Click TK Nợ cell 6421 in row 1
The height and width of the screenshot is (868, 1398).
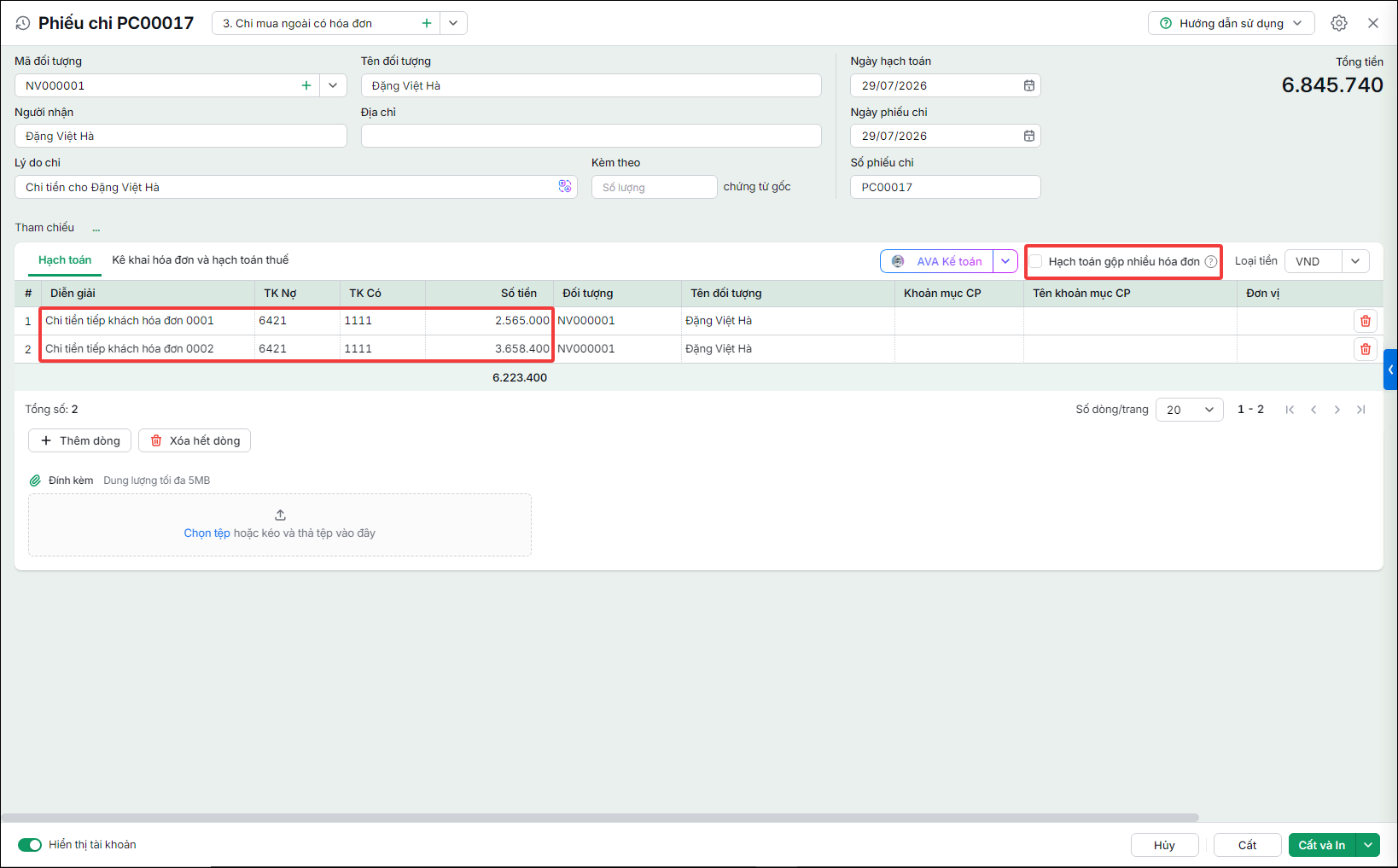(297, 321)
